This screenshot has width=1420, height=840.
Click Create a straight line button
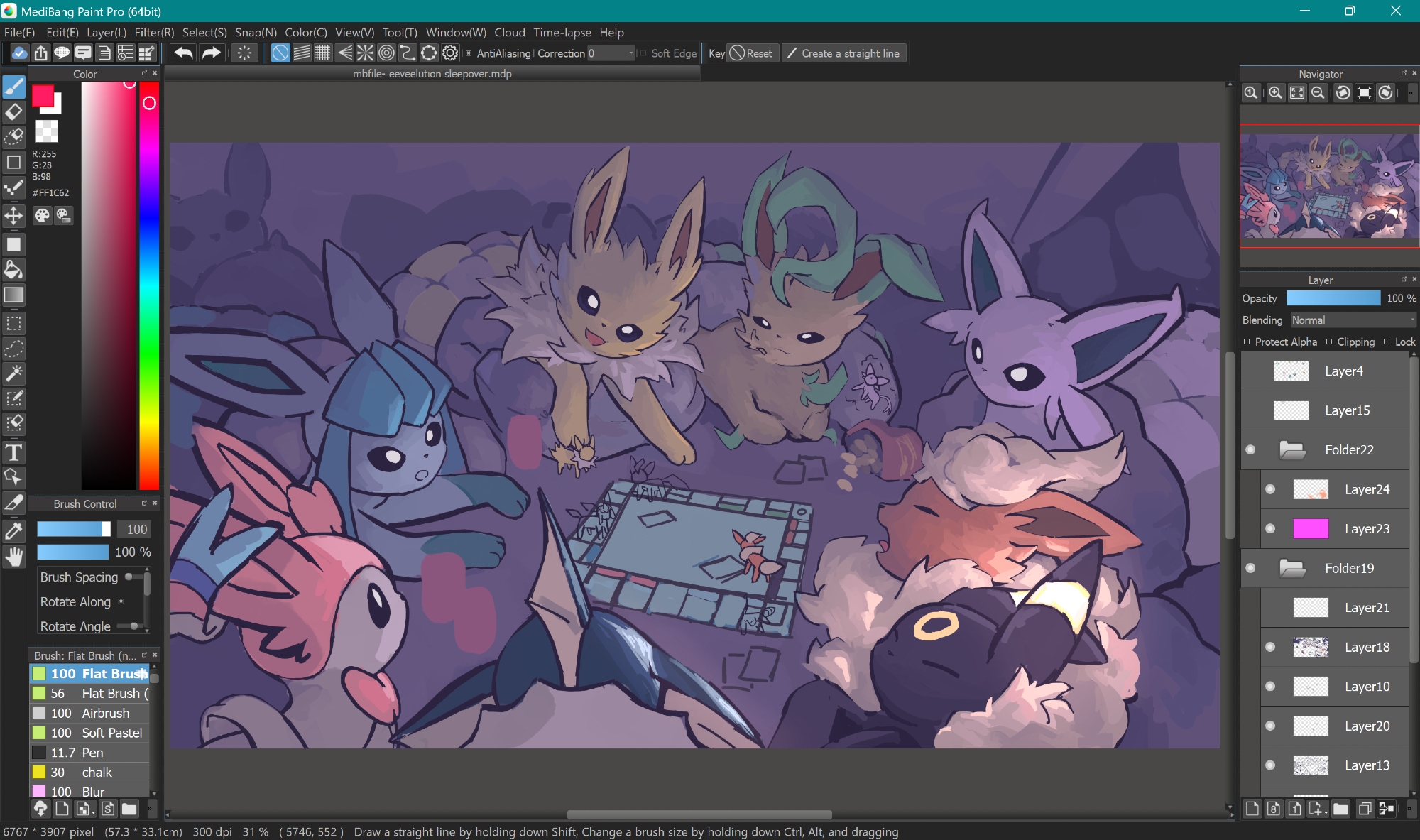coord(843,53)
